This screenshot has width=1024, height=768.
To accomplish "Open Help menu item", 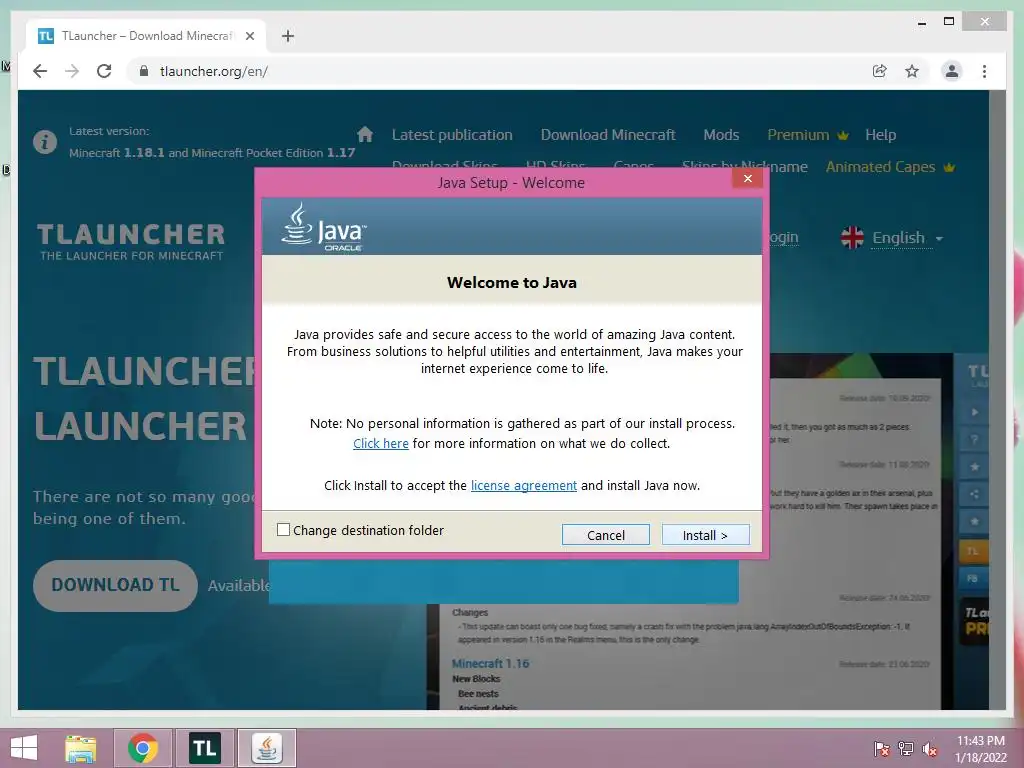I will click(880, 135).
